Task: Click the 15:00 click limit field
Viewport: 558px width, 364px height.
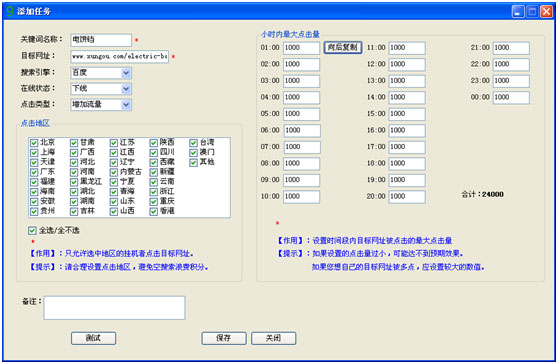Action: coord(407,114)
